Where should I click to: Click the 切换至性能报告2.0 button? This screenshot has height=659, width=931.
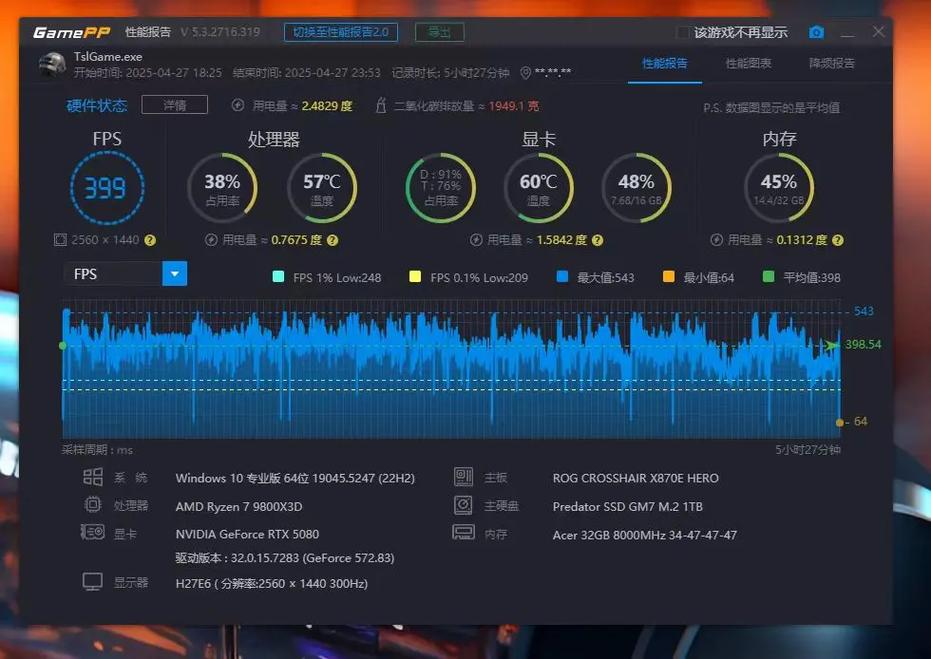pyautogui.click(x=340, y=32)
